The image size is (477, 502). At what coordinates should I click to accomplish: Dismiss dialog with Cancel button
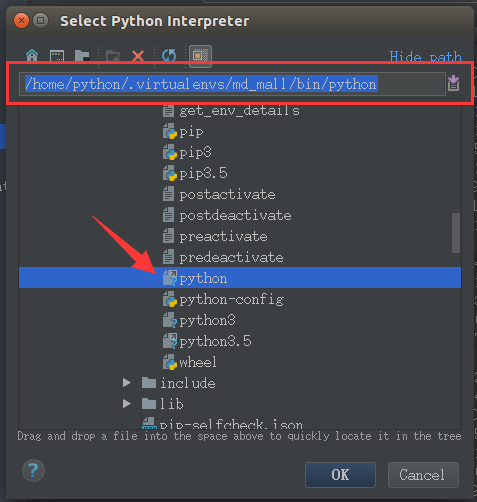423,475
